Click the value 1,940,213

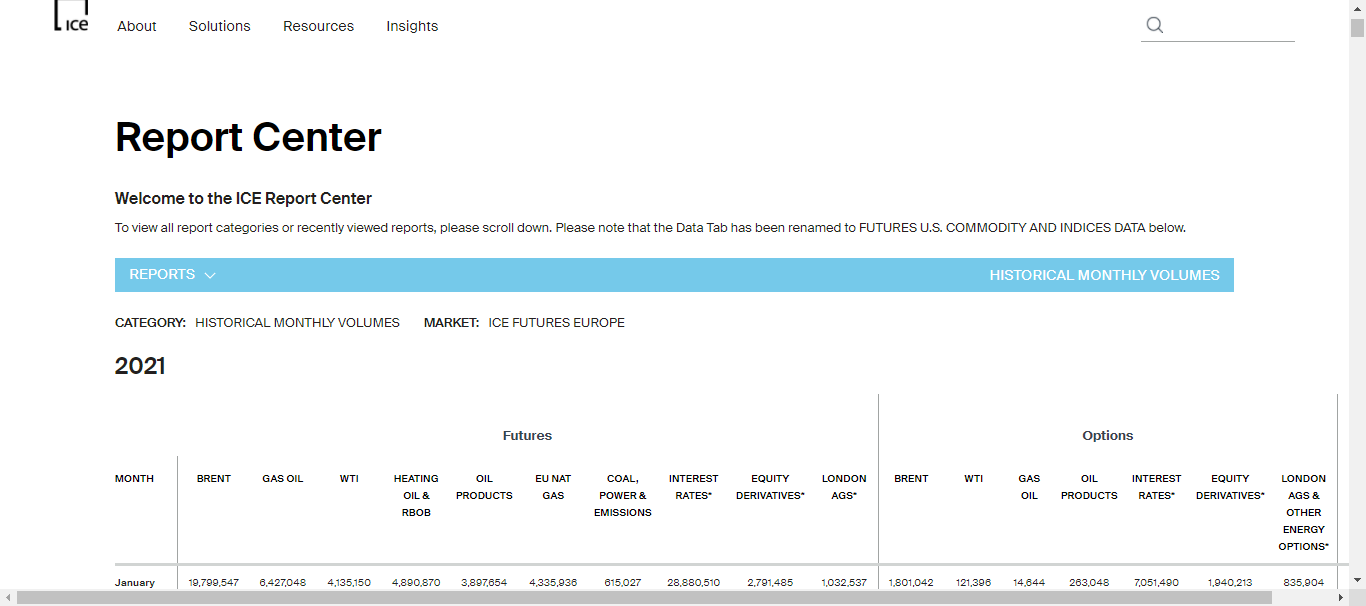(1230, 583)
